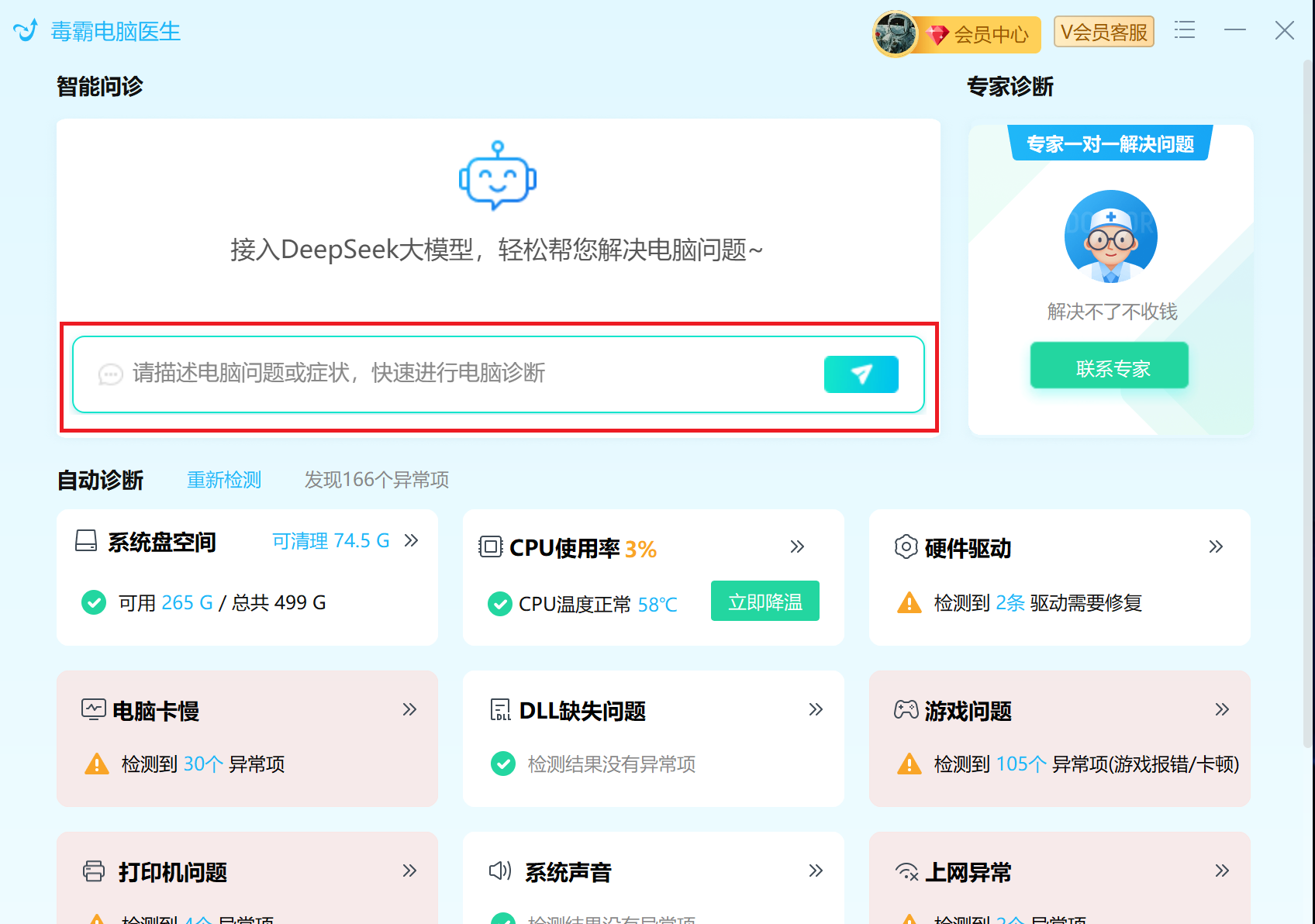Viewport: 1315px width, 924px height.
Task: Click the 58℃ temperature value
Action: point(657,604)
